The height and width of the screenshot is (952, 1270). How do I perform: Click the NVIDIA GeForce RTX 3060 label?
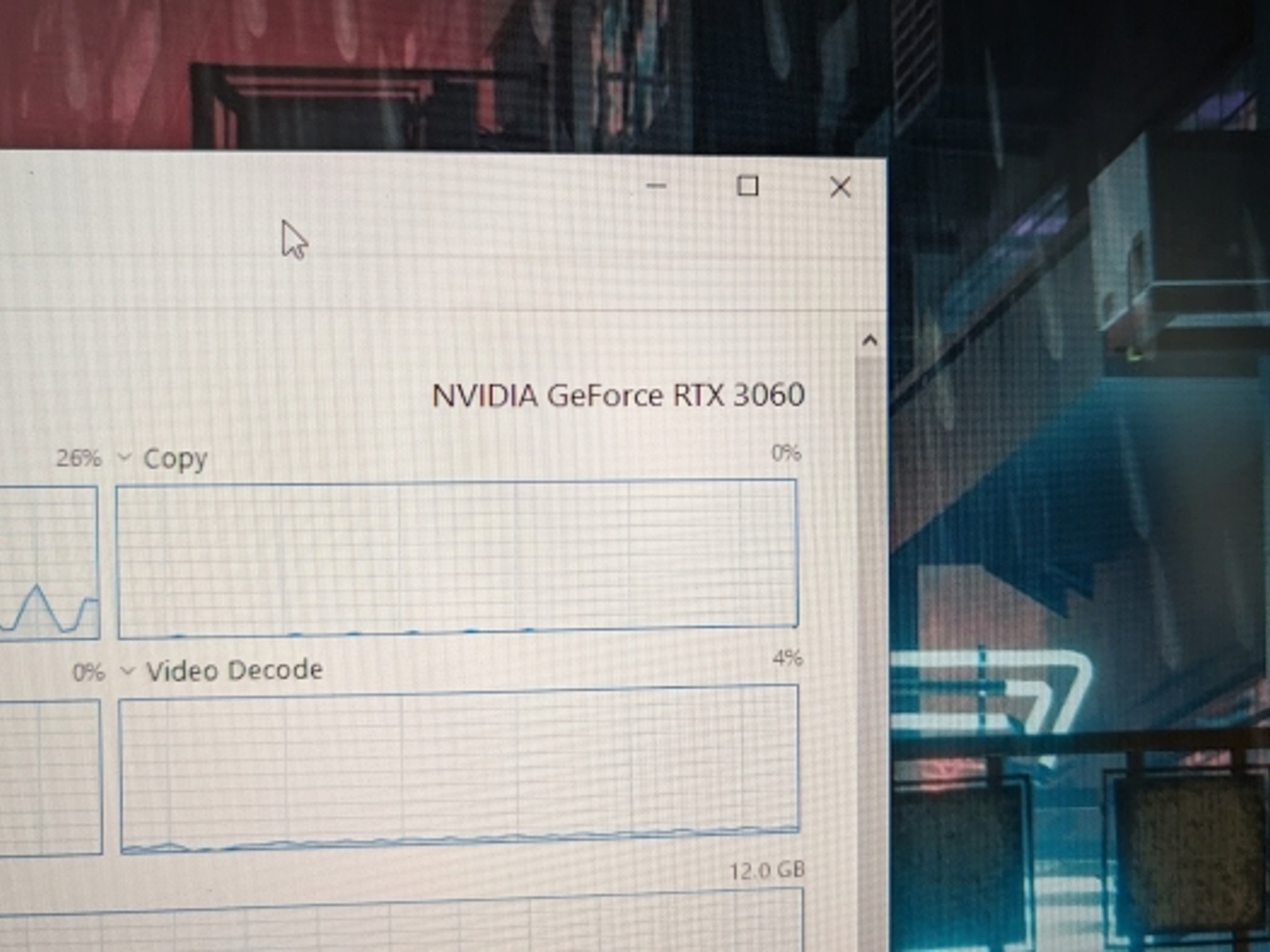click(x=618, y=395)
